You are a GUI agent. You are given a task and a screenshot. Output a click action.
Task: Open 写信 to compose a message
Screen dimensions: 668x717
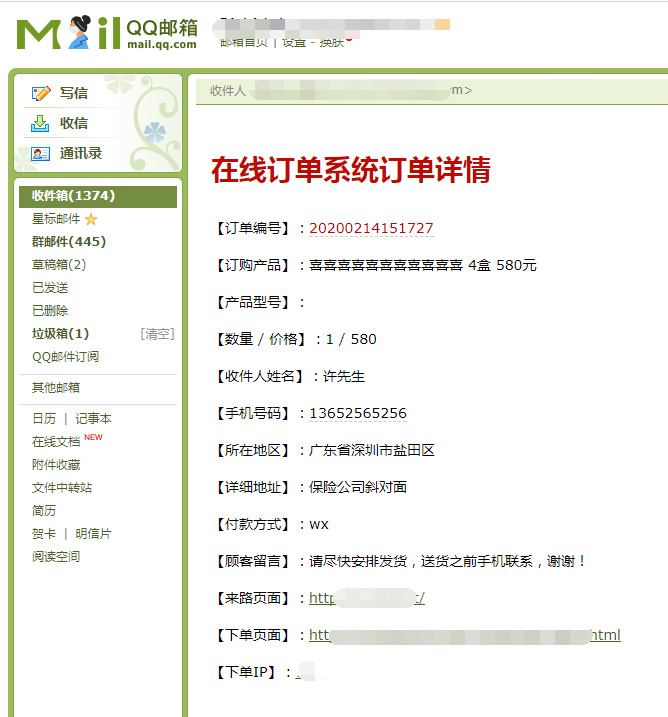(x=74, y=93)
